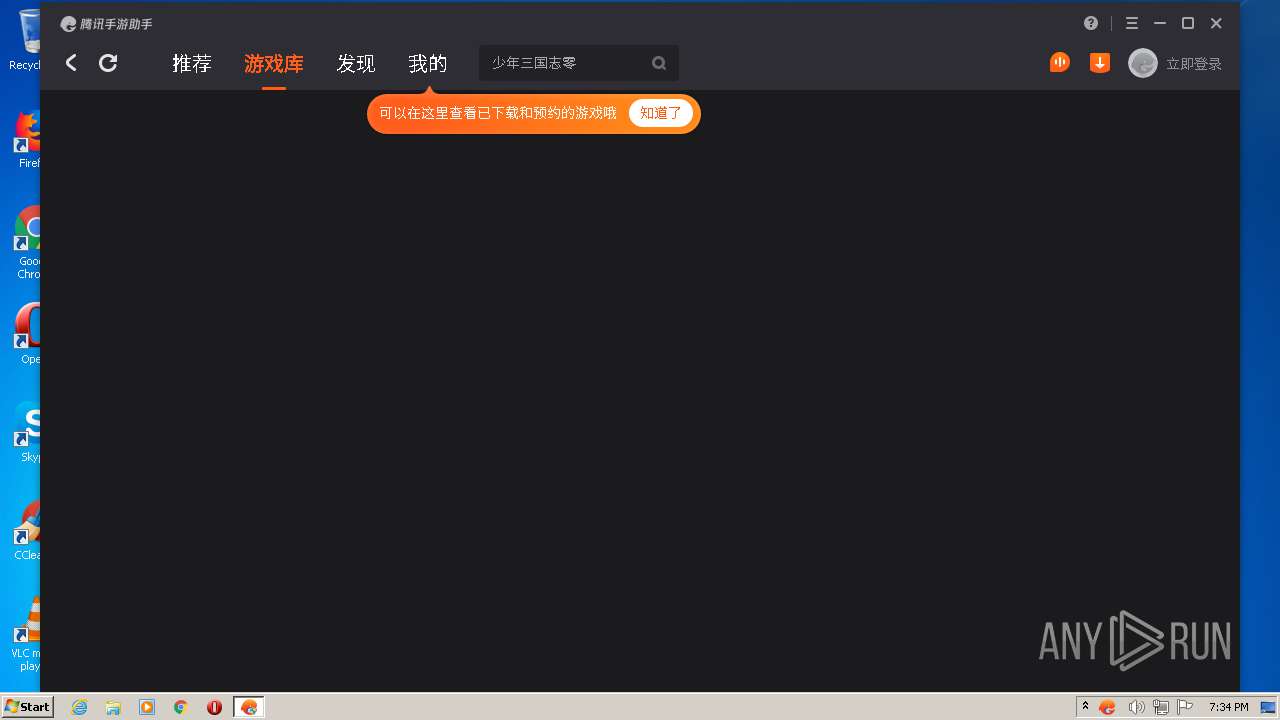Go back using the left arrow icon
The height and width of the screenshot is (720, 1280).
[71, 63]
